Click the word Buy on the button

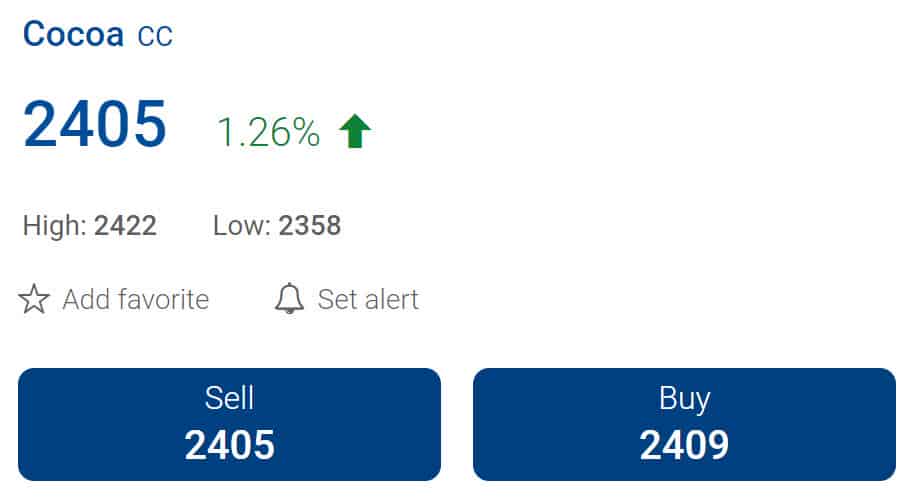coord(684,400)
